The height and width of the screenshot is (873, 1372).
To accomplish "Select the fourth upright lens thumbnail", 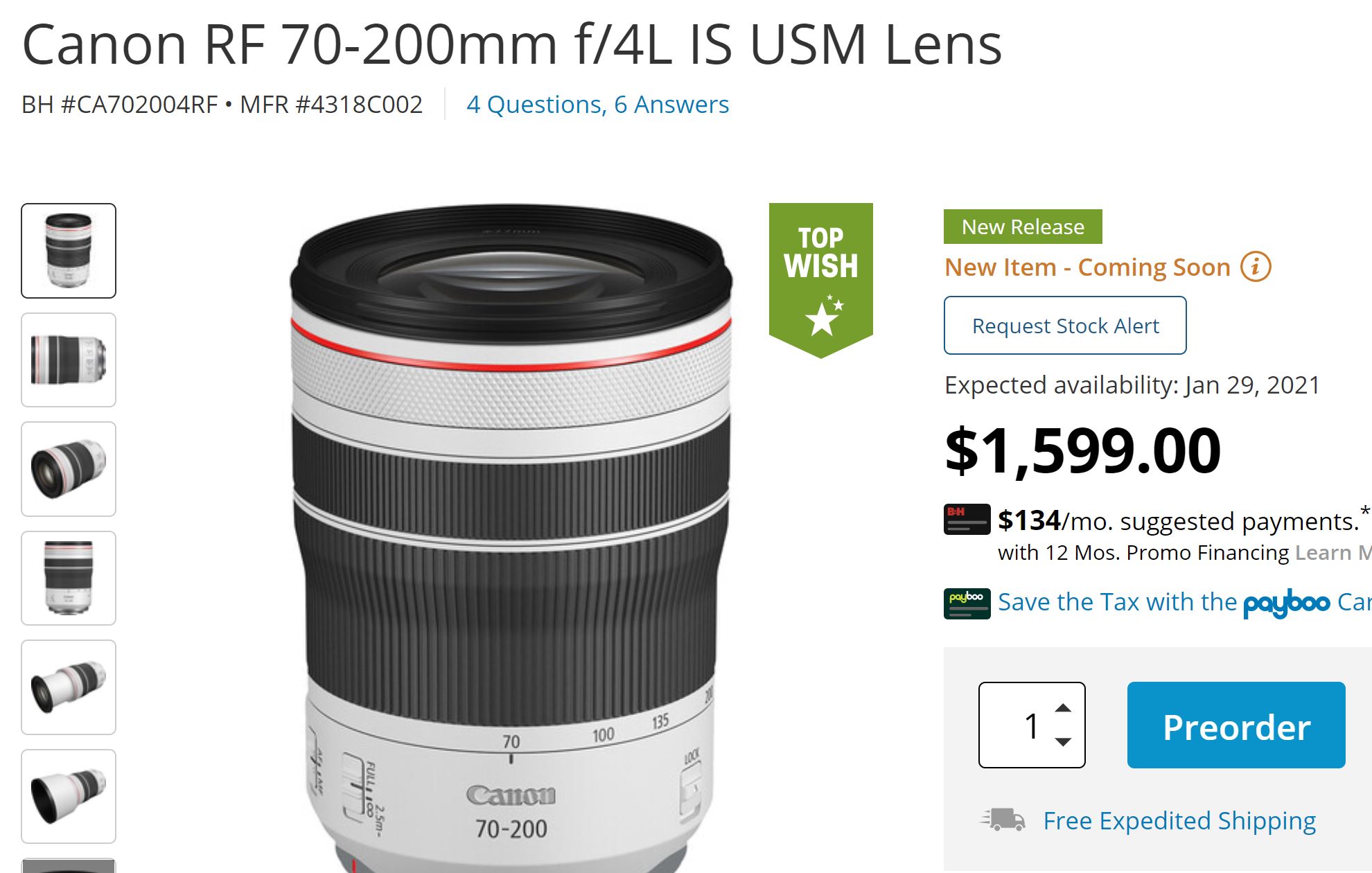I will click(69, 578).
